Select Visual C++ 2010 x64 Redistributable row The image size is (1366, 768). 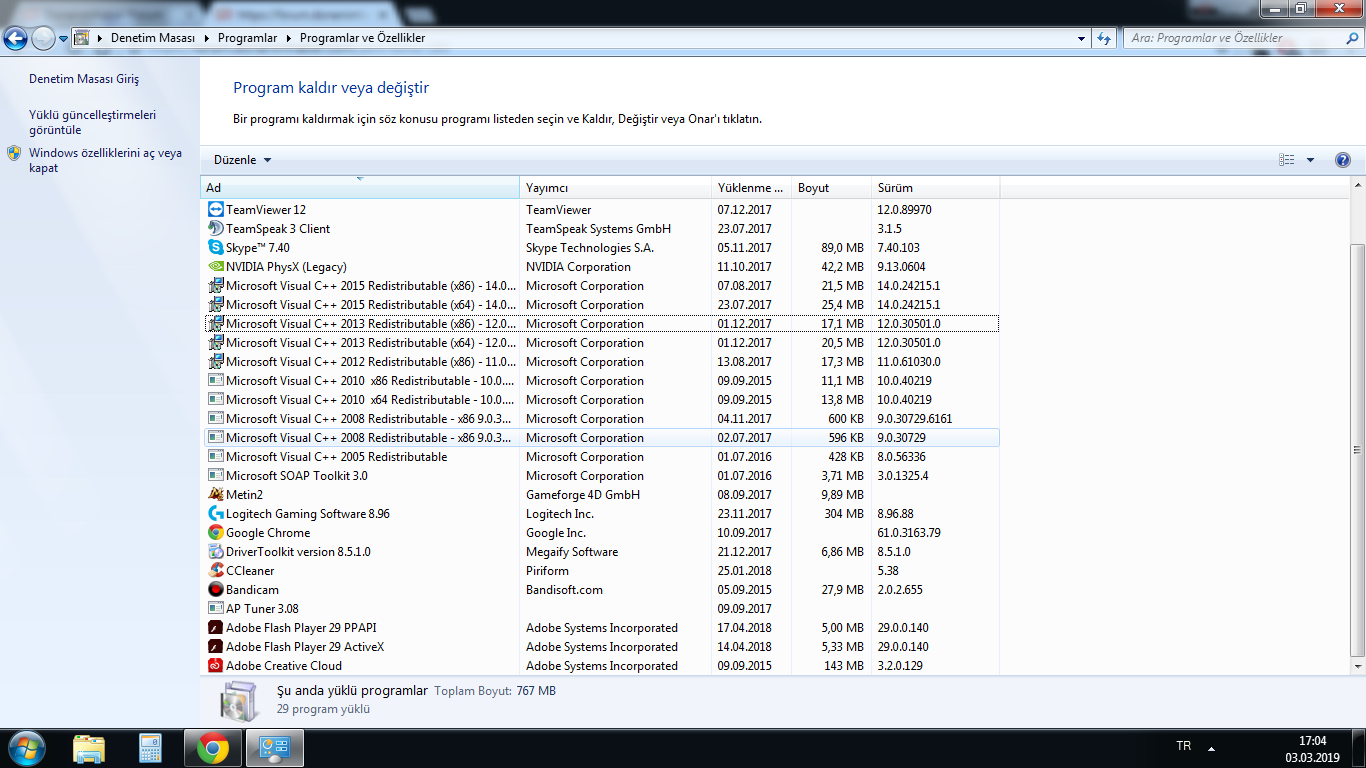[x=602, y=400]
